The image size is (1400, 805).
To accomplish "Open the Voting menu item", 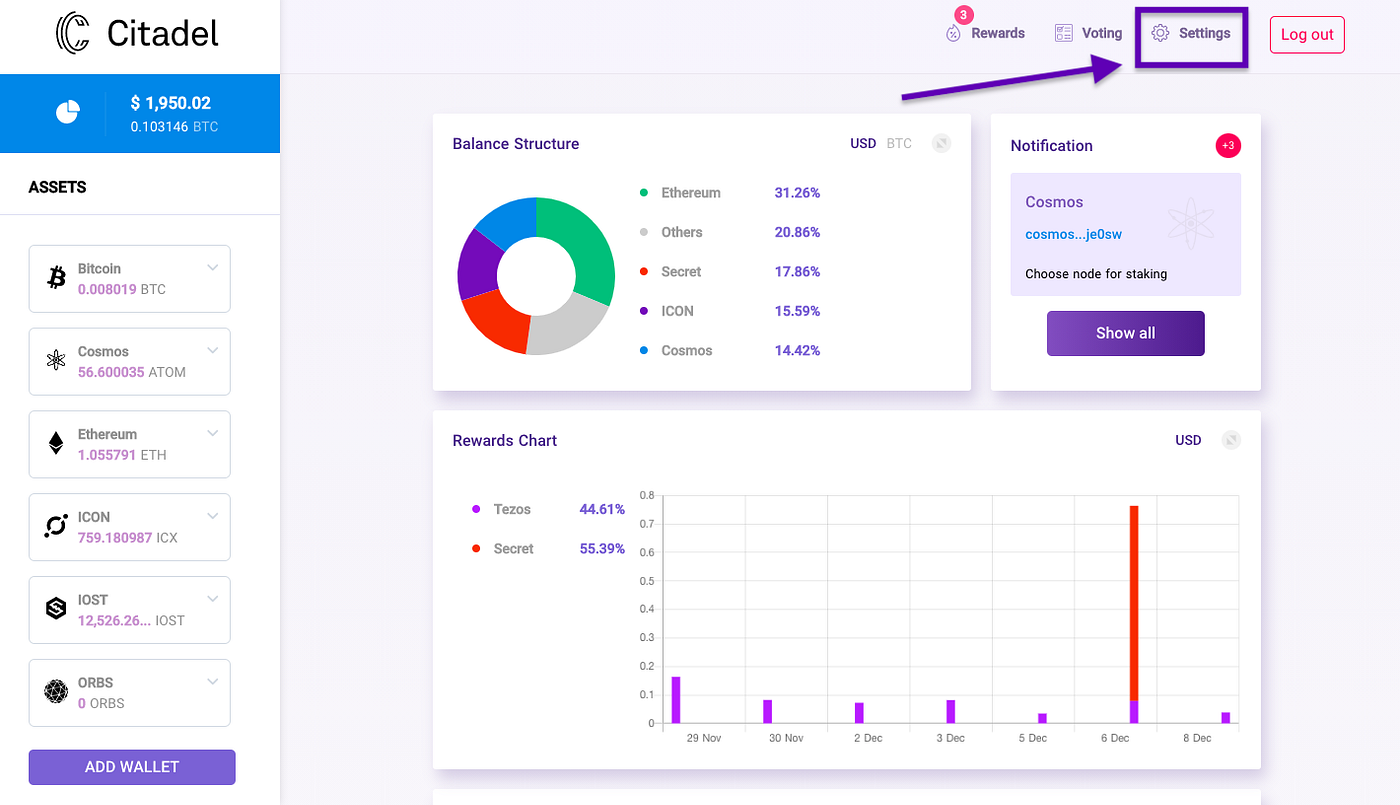I will (x=1089, y=33).
